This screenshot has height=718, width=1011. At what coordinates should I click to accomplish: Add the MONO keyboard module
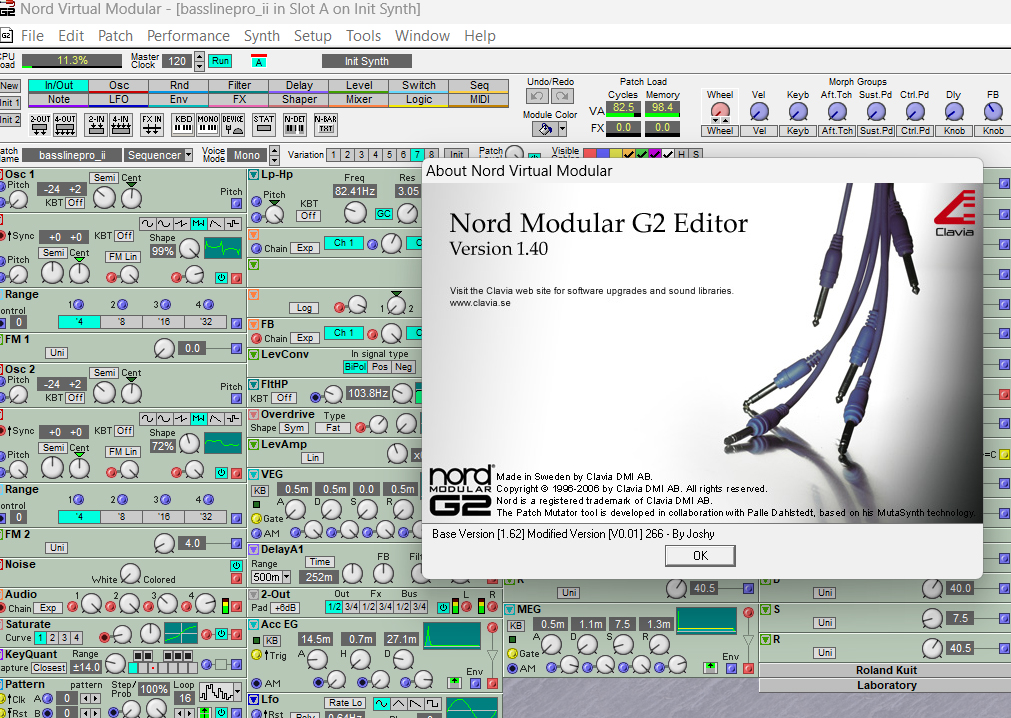pyautogui.click(x=208, y=125)
